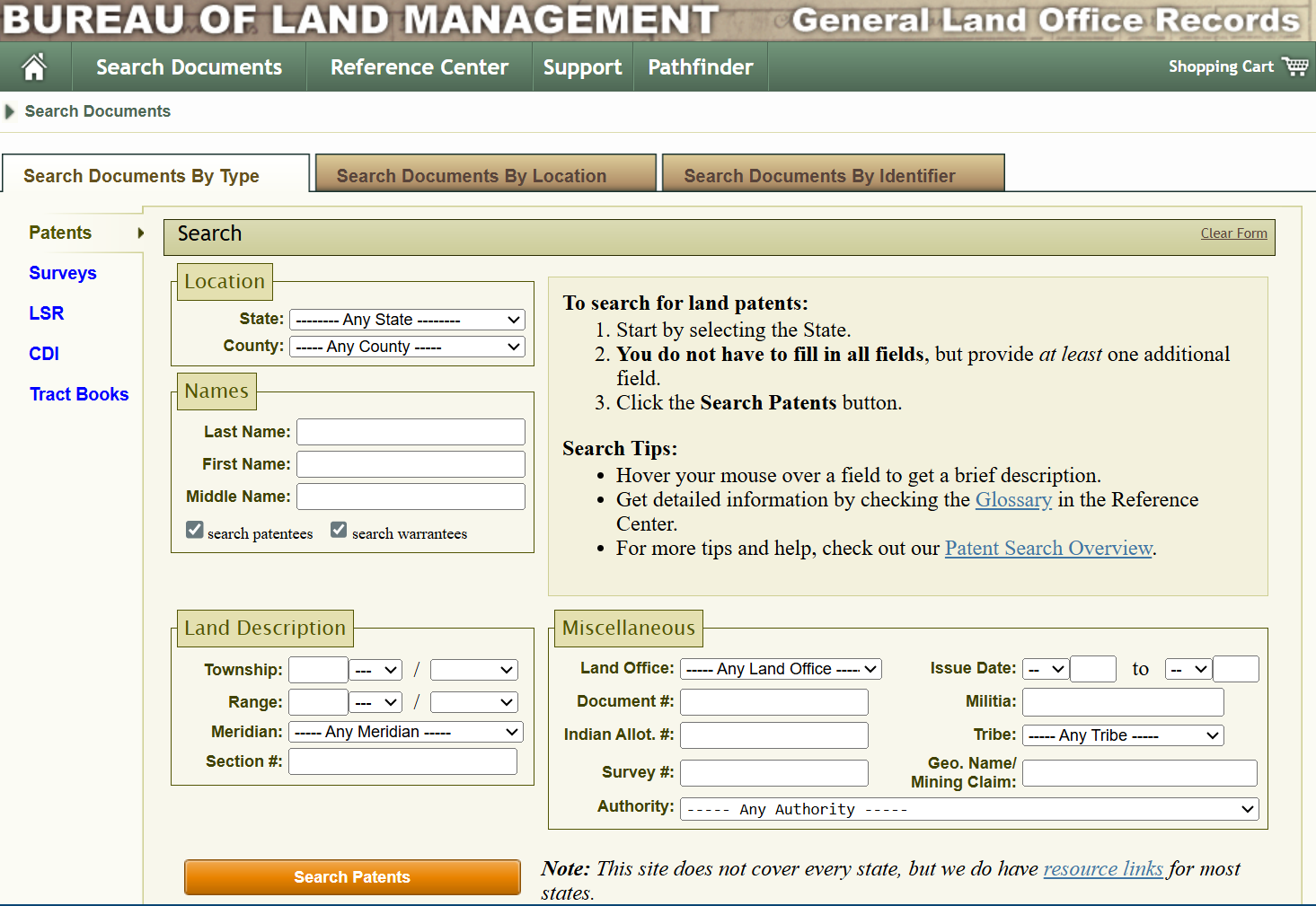This screenshot has width=1316, height=906.
Task: Open the Authority dropdown
Action: (969, 809)
